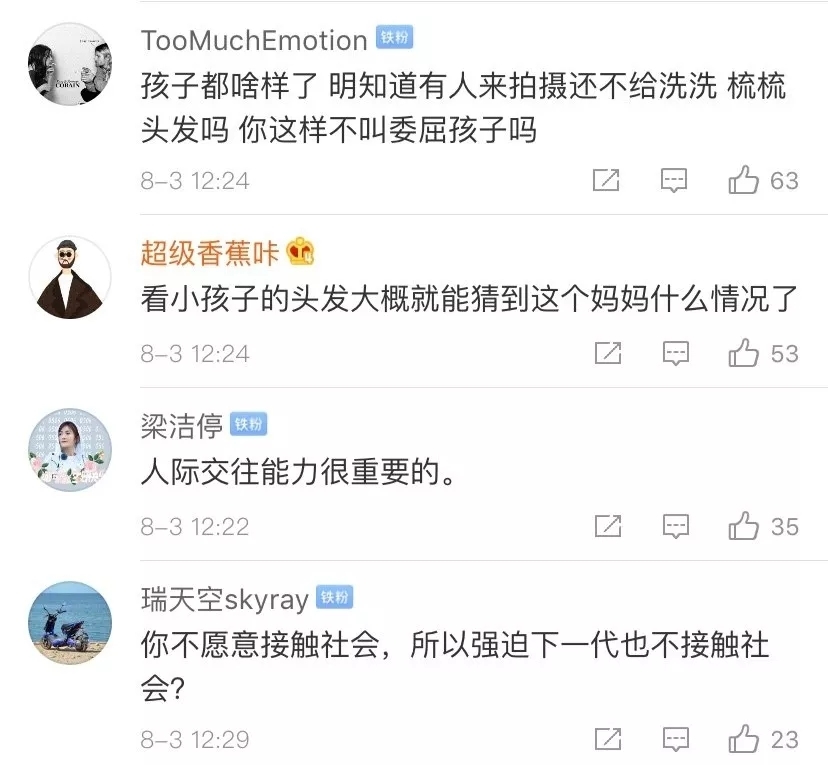Screen dimensions: 828x765
Task: Share TooMuchEmotion's comment
Action: tap(607, 180)
